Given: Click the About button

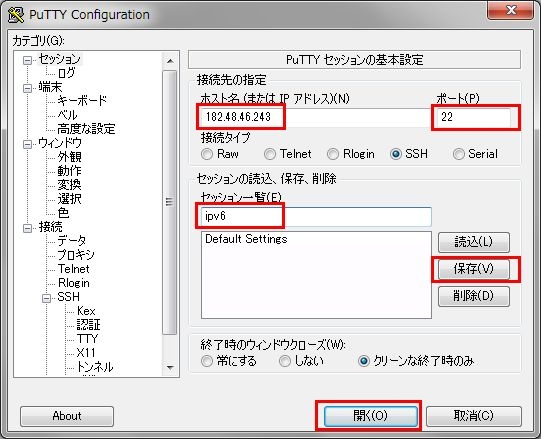Looking at the screenshot, I should (67, 416).
